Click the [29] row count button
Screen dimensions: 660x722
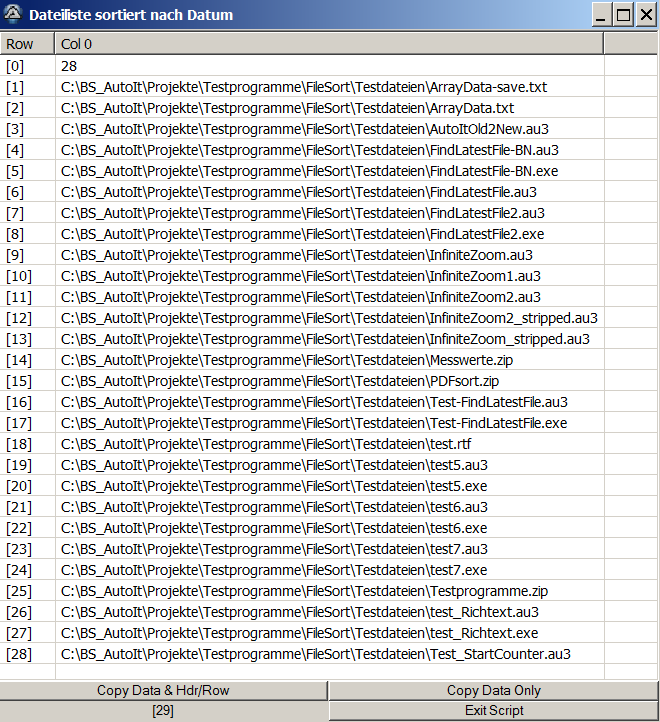(163, 711)
